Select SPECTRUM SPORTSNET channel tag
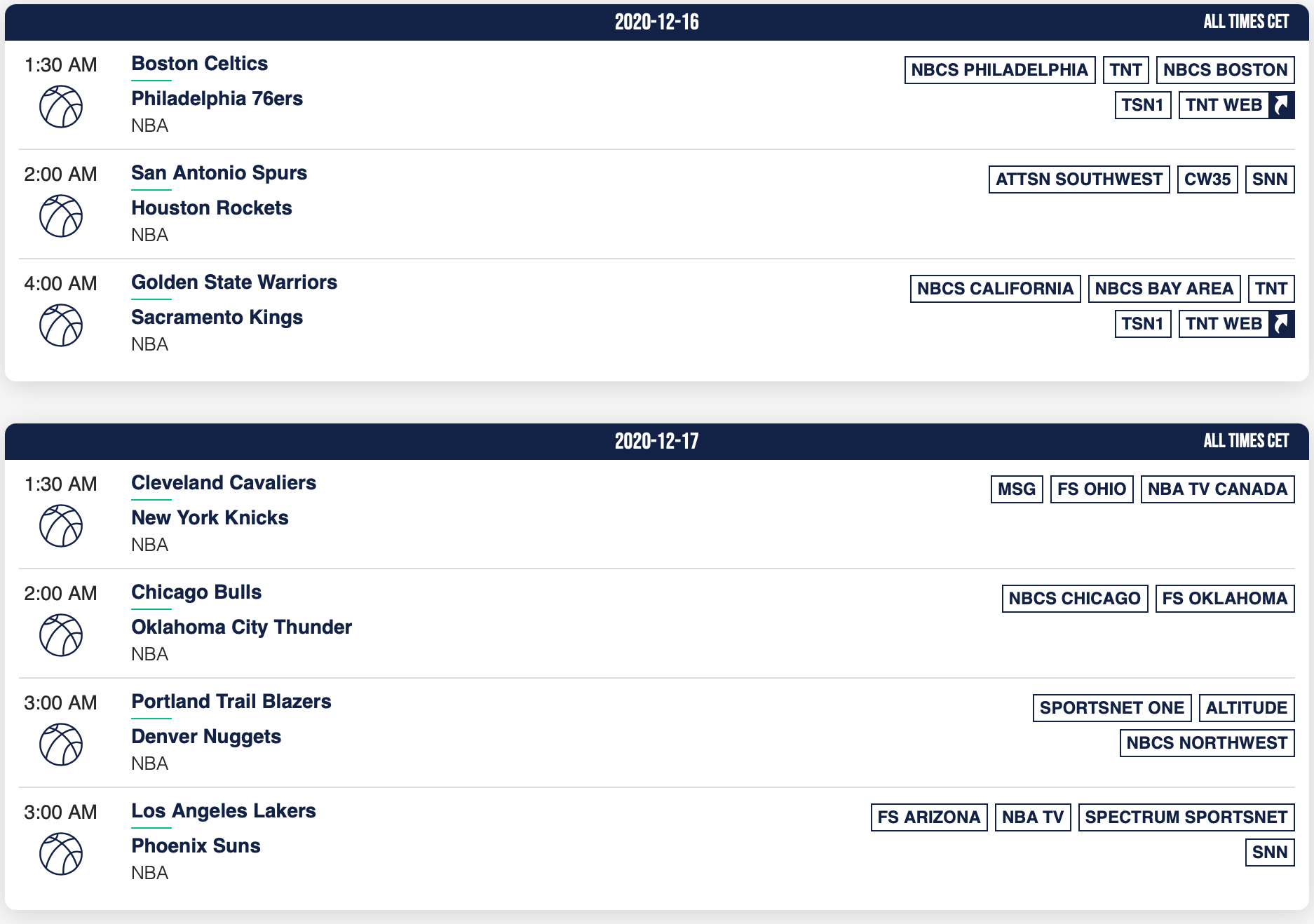Screen dimensions: 1314x924 (1186, 817)
